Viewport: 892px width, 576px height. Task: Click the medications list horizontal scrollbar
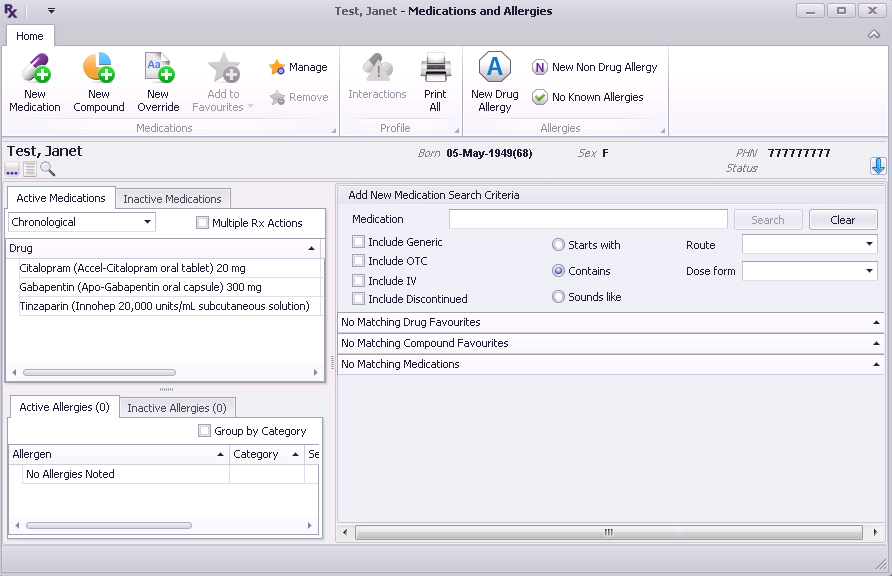tap(100, 372)
